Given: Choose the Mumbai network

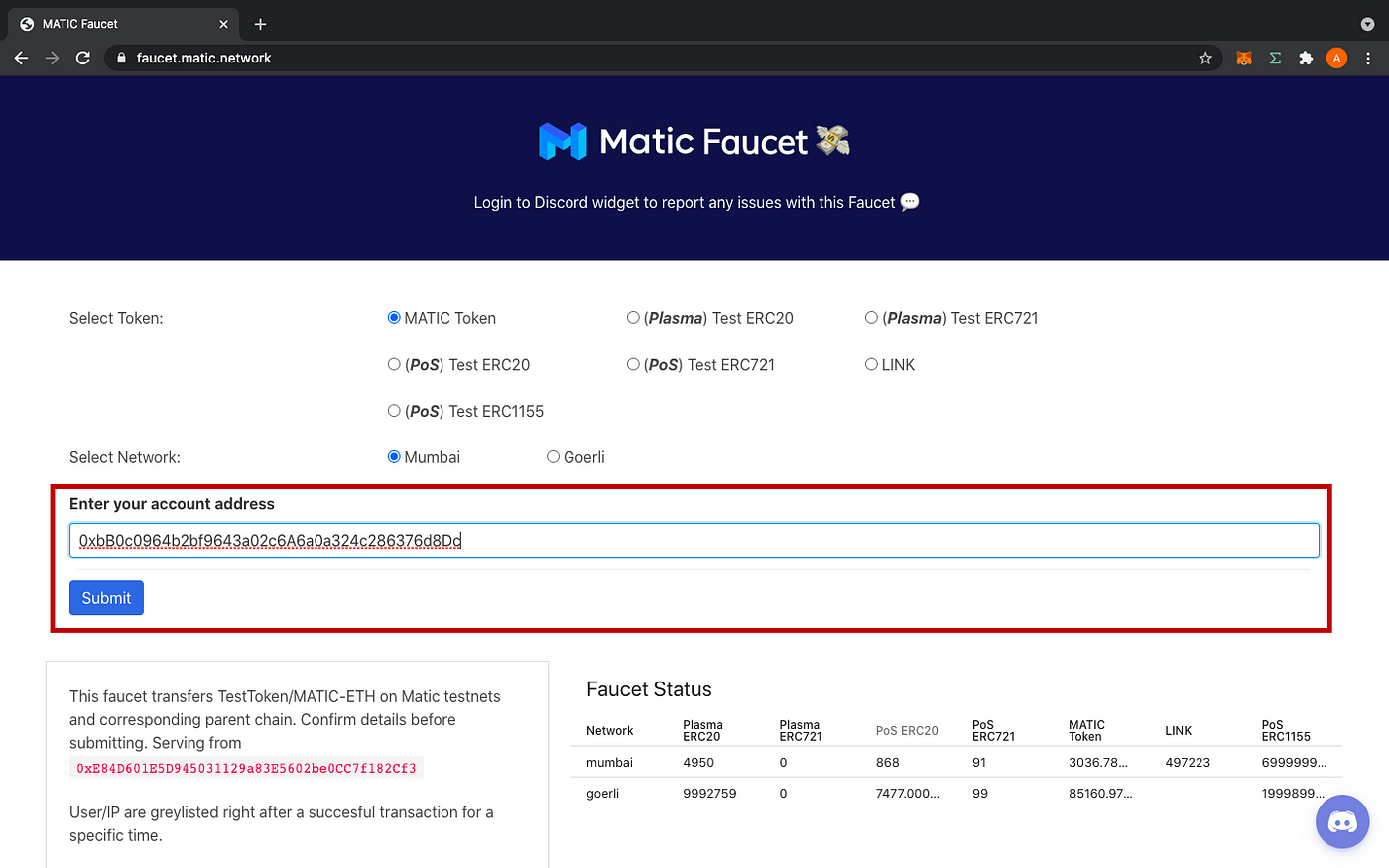Looking at the screenshot, I should coord(394,457).
